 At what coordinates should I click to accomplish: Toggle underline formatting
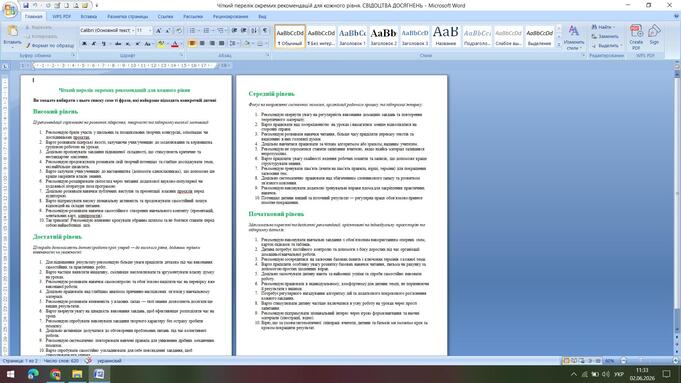pos(103,43)
